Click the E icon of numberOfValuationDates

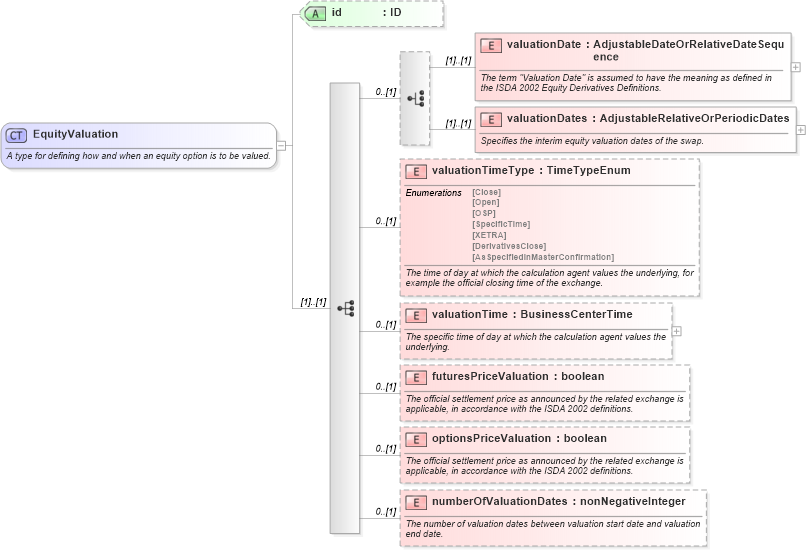pyautogui.click(x=416, y=503)
